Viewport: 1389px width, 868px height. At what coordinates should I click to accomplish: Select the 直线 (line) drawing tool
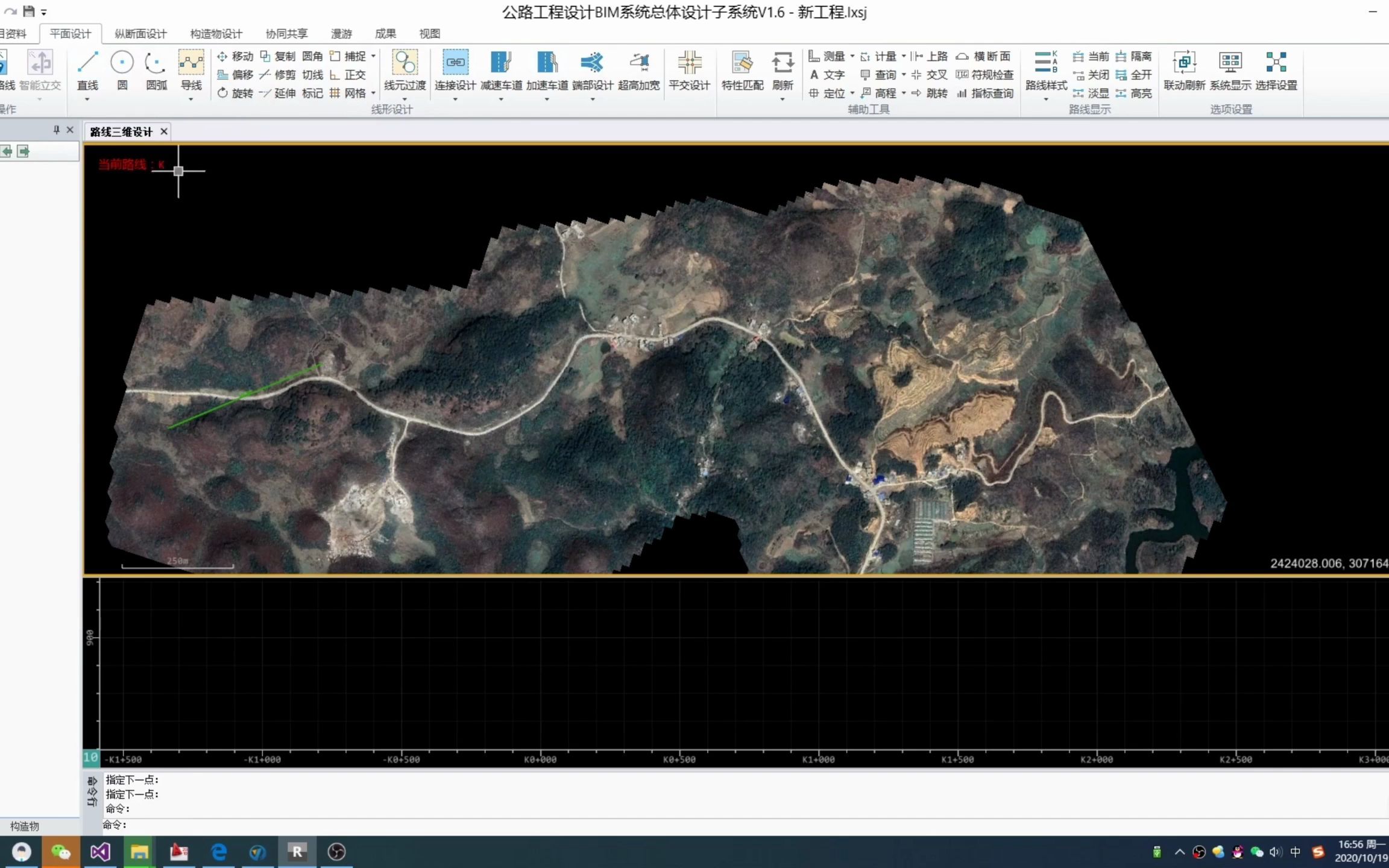[87, 68]
